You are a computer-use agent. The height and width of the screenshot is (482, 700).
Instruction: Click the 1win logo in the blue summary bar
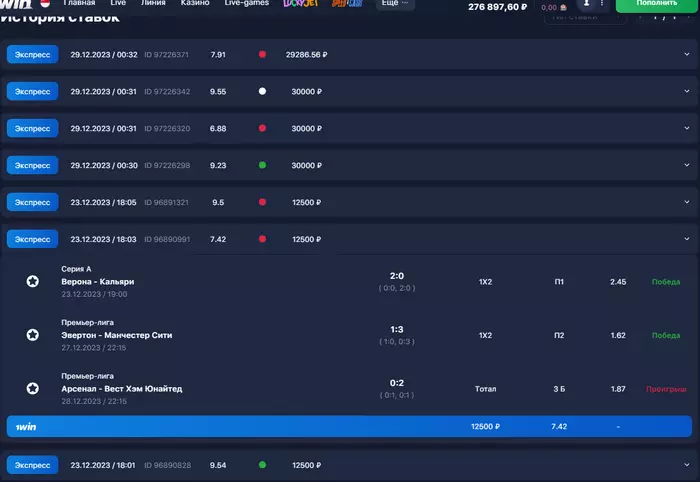26,427
